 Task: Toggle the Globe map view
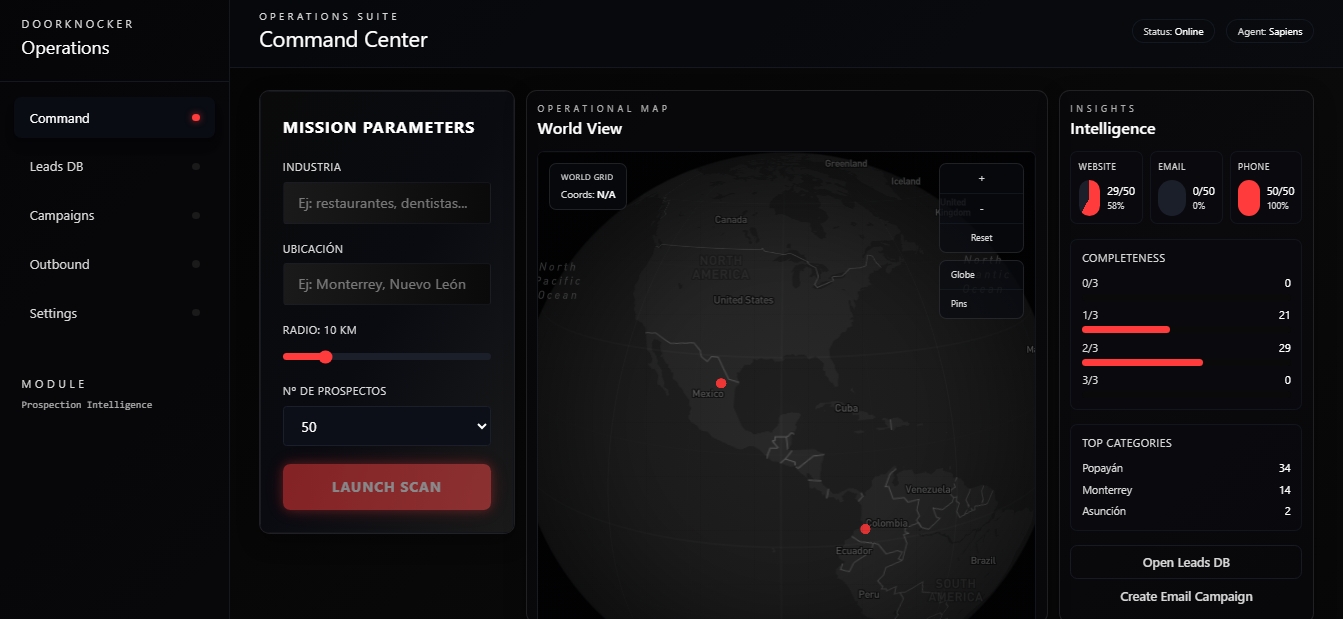(981, 275)
